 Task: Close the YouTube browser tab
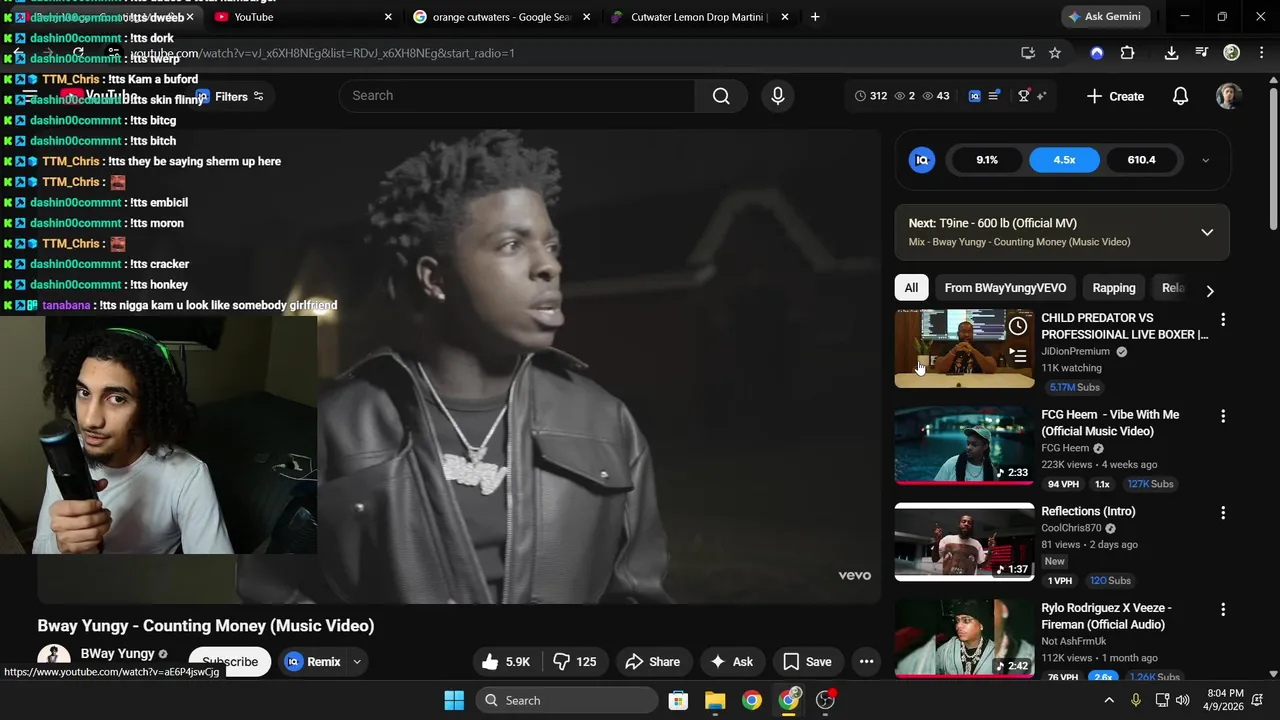388,17
